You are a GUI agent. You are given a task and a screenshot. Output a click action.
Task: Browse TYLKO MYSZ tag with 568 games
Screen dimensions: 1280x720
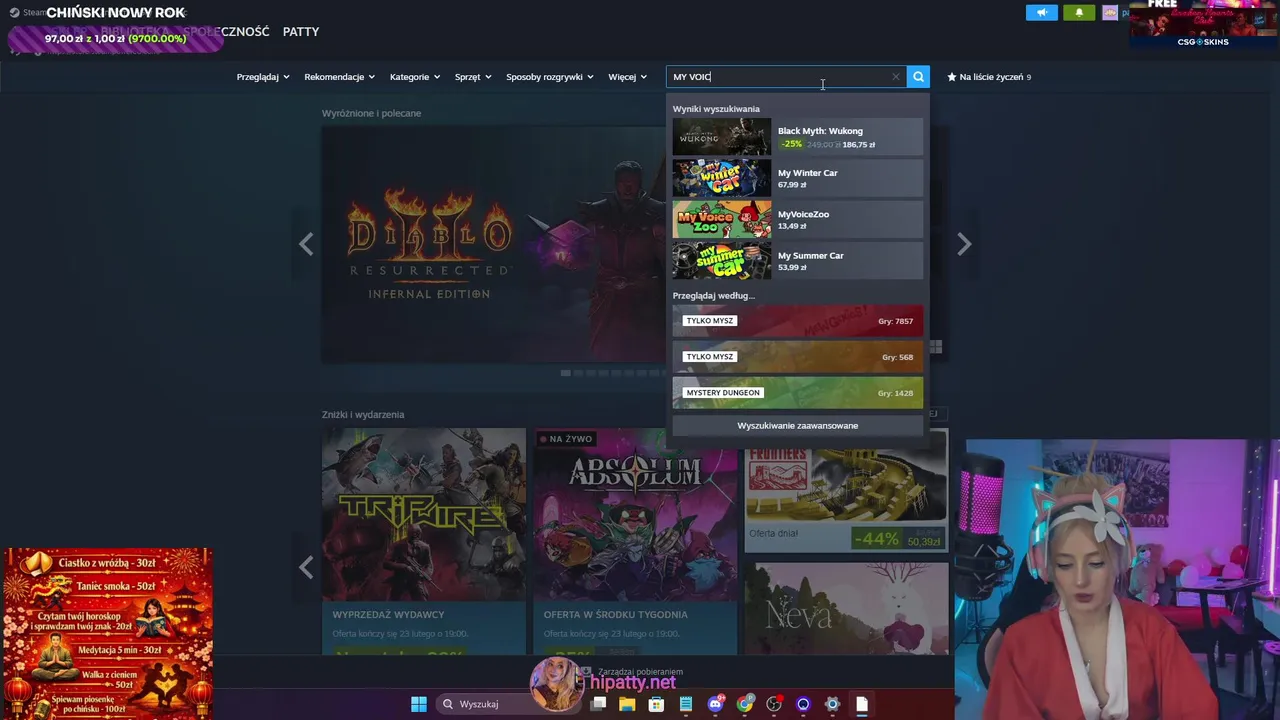[798, 357]
